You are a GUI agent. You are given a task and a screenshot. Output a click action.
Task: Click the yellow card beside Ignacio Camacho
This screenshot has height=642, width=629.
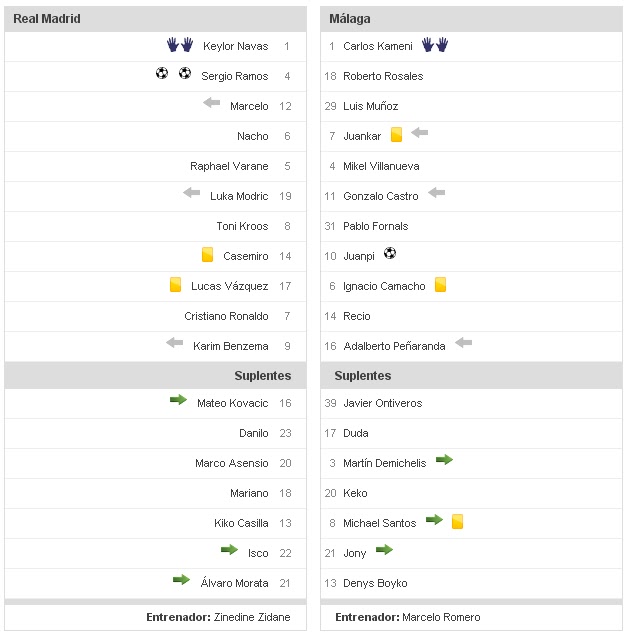(440, 285)
